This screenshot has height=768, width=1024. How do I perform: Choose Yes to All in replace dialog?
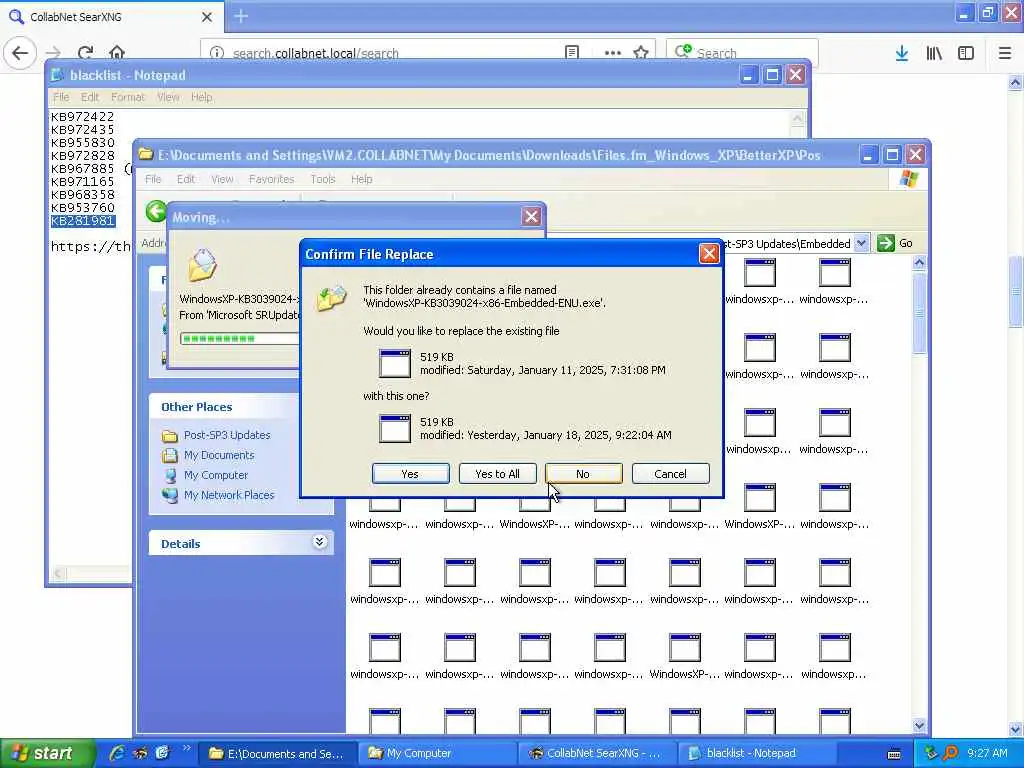tap(498, 474)
